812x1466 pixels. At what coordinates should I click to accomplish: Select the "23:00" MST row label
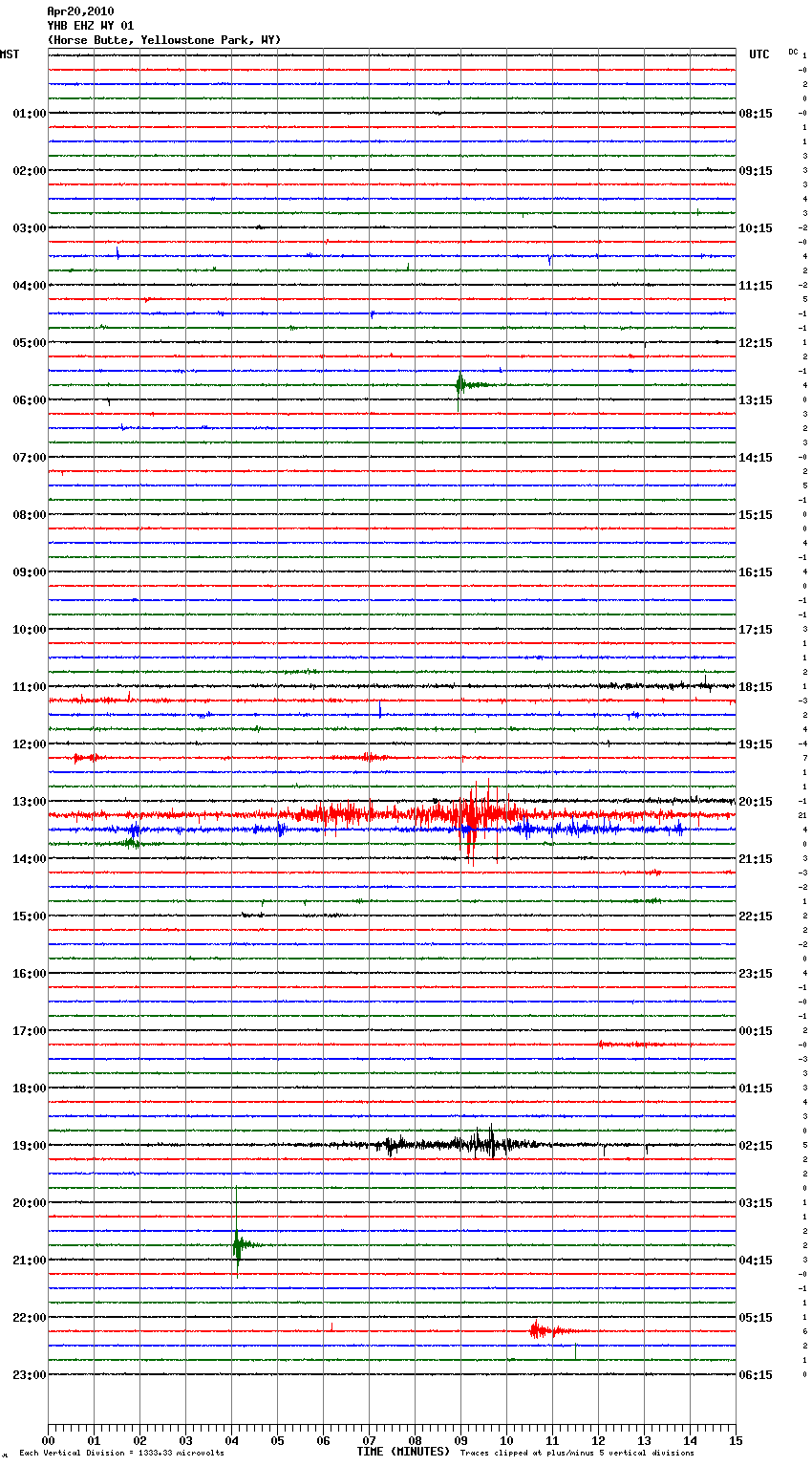[x=30, y=1375]
